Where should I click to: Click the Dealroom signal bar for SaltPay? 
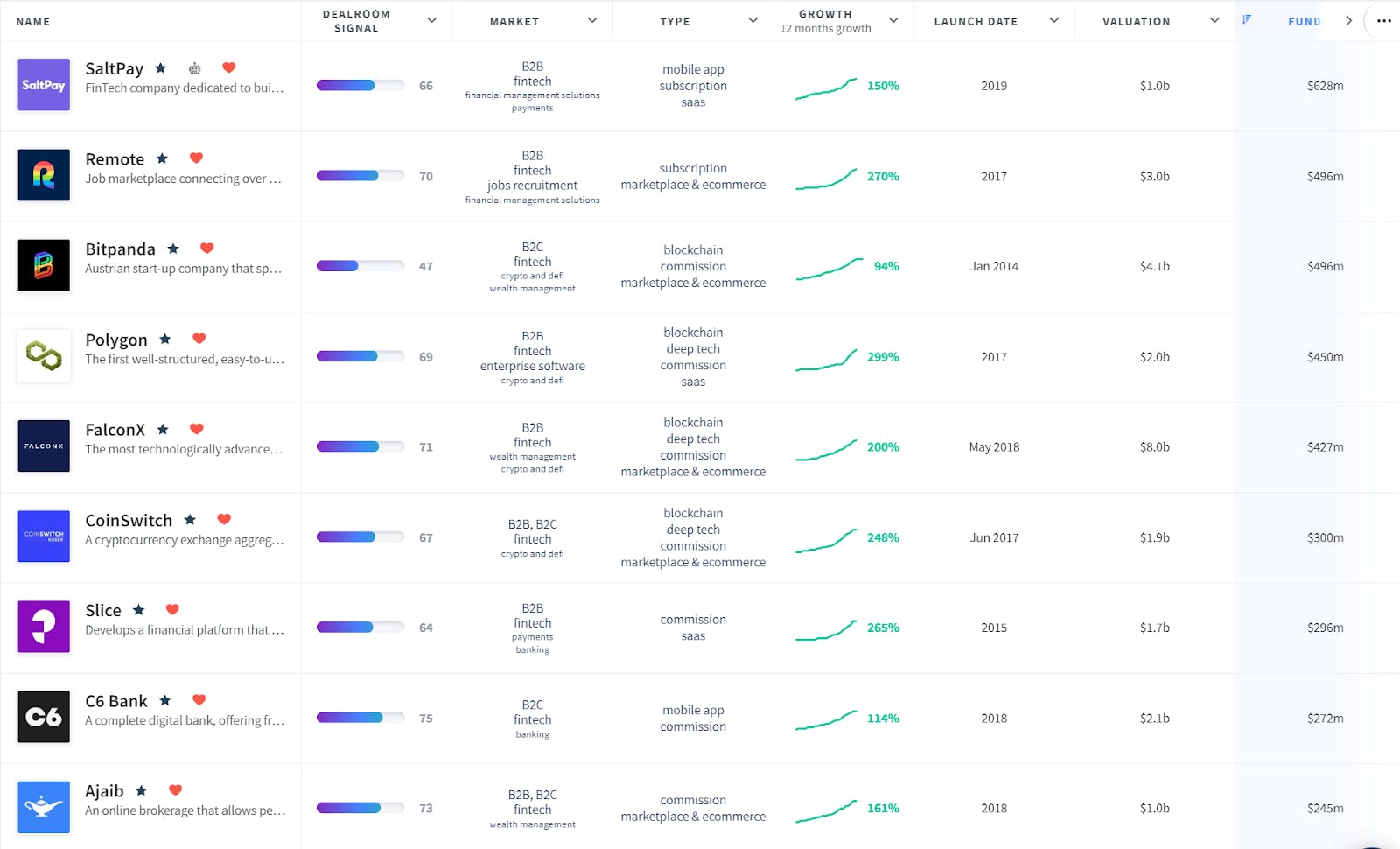(360, 85)
